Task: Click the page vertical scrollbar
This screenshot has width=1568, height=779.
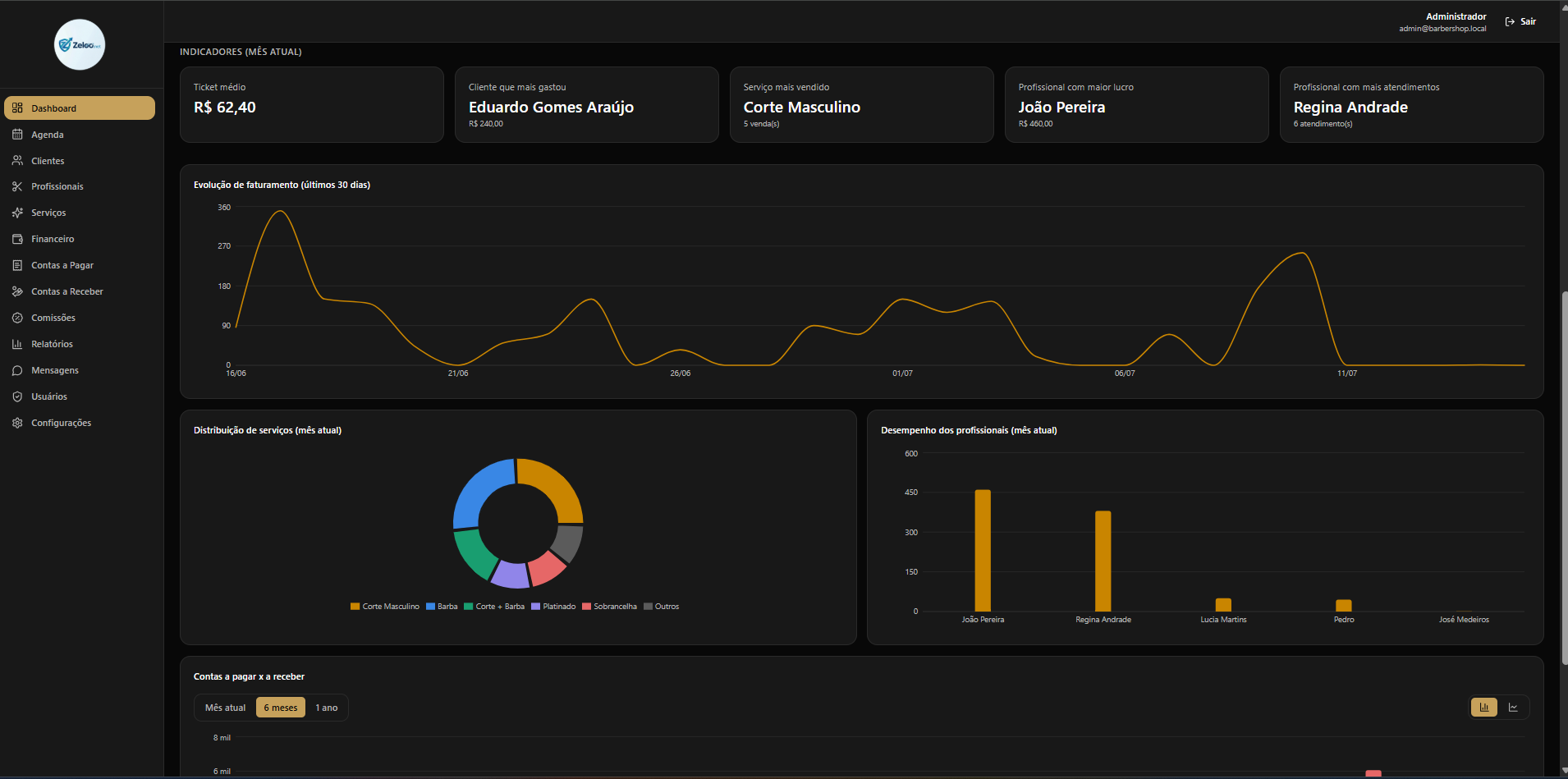Action: (1564, 476)
